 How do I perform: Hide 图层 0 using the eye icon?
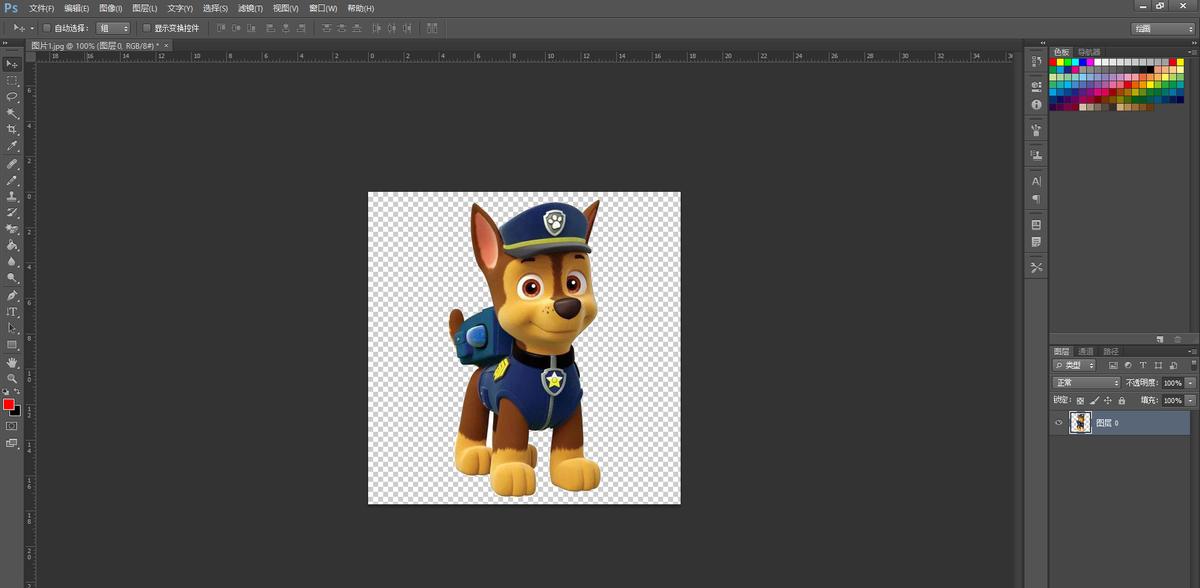pos(1059,423)
